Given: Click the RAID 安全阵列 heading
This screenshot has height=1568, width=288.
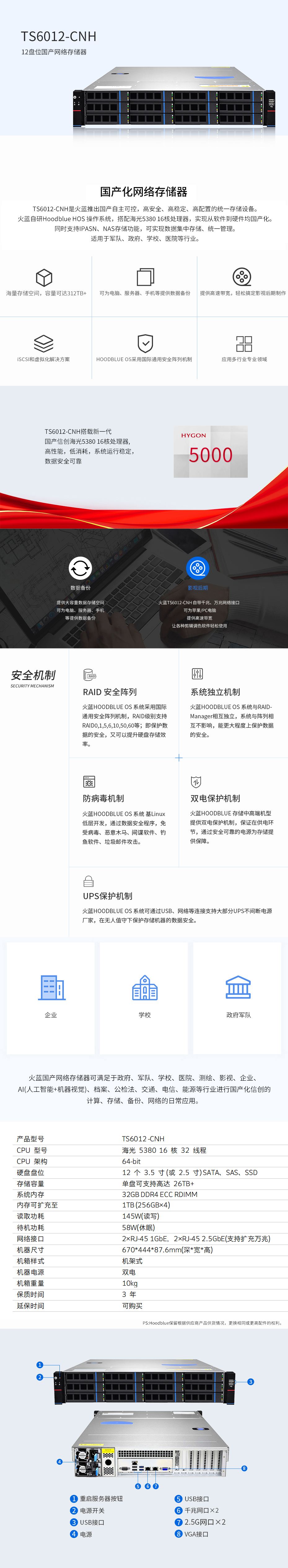Looking at the screenshot, I should [x=110, y=692].
